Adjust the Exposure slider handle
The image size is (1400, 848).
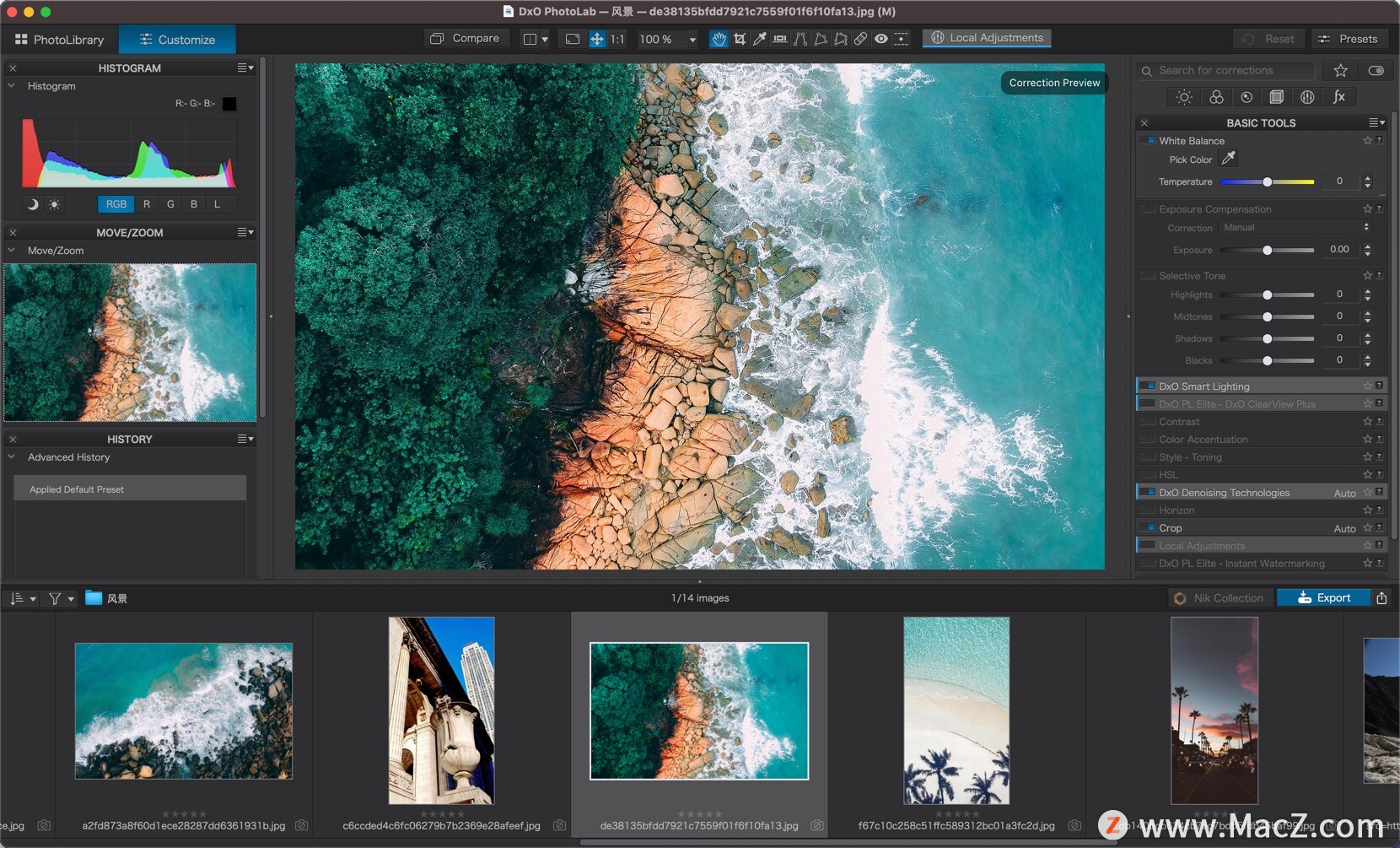pos(1267,250)
